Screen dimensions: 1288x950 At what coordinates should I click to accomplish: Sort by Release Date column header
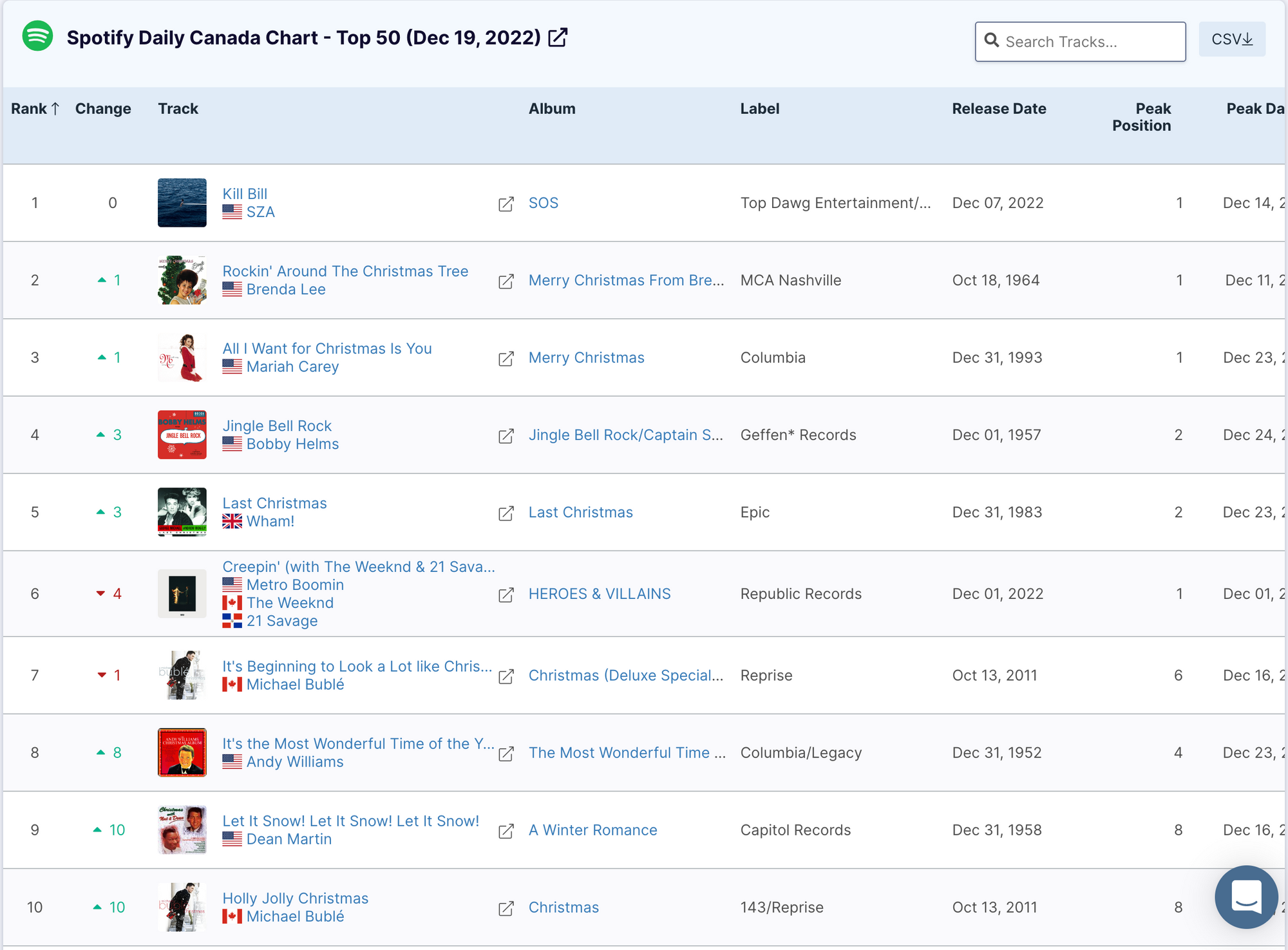(x=999, y=108)
